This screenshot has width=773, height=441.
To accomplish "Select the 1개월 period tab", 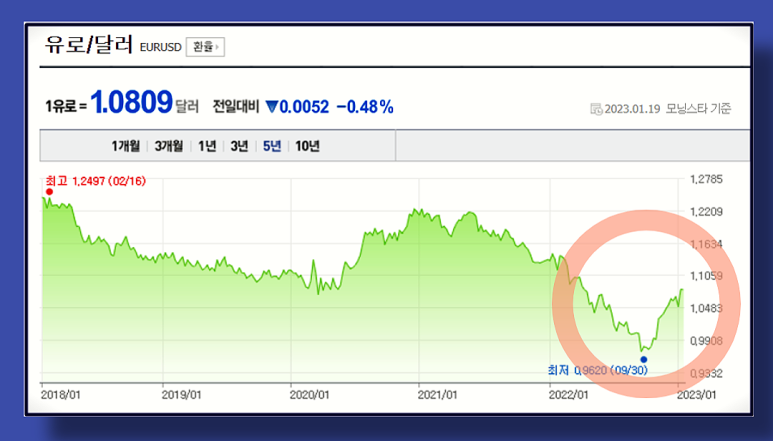I will click(x=125, y=146).
